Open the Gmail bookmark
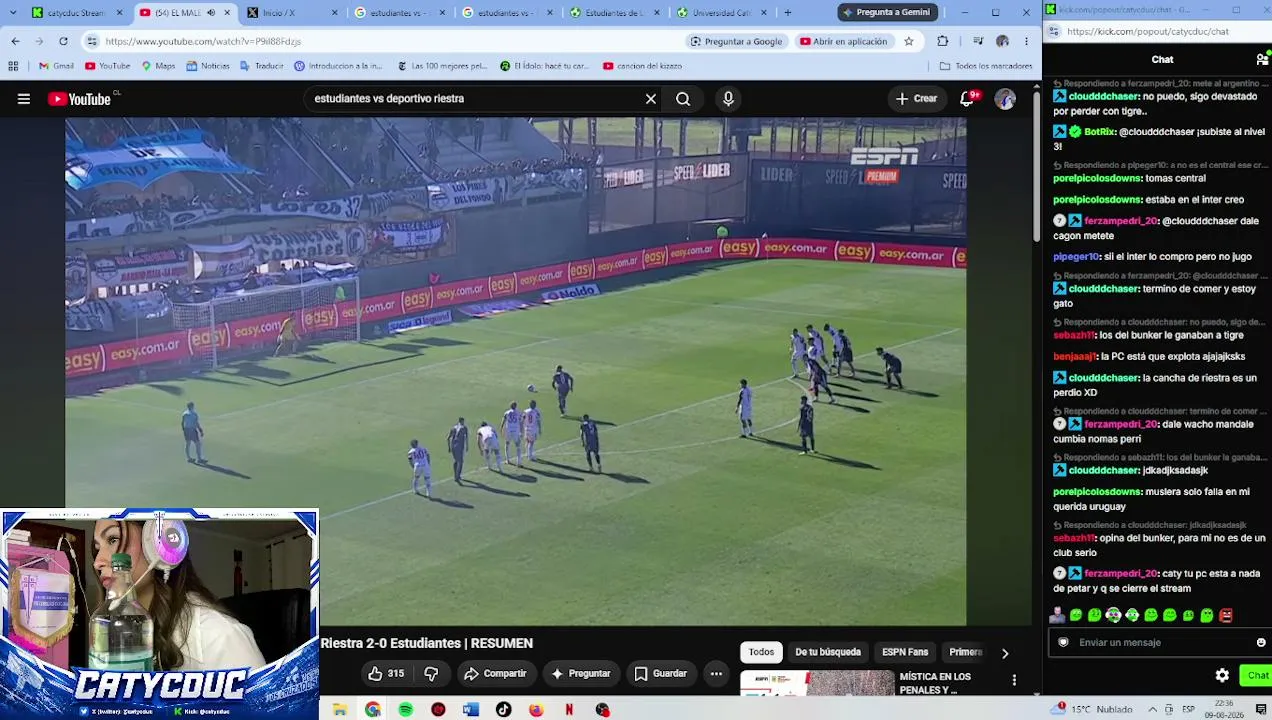This screenshot has width=1272, height=720. (x=56, y=66)
